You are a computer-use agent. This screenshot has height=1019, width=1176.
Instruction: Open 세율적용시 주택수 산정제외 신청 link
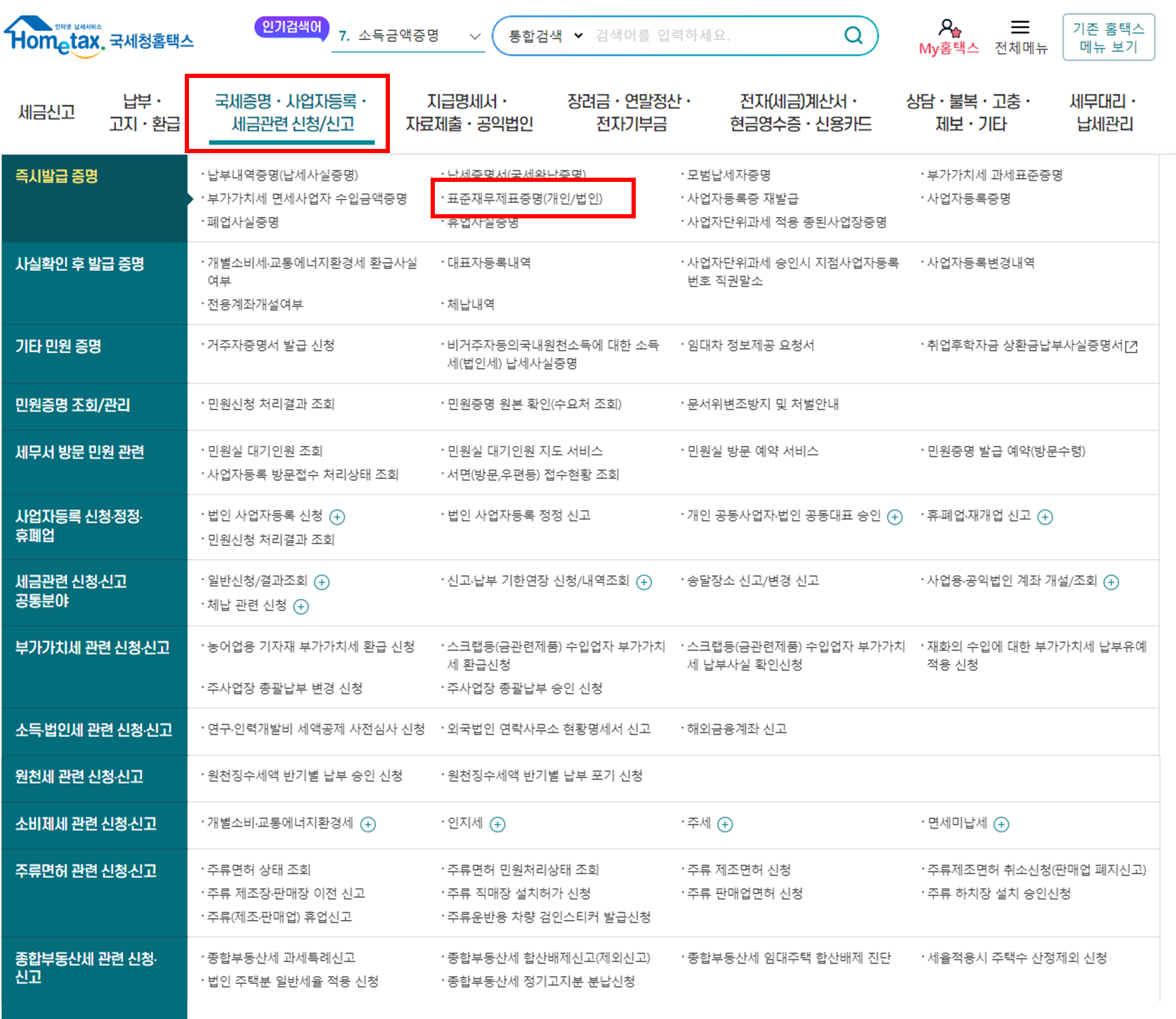[x=1017, y=958]
